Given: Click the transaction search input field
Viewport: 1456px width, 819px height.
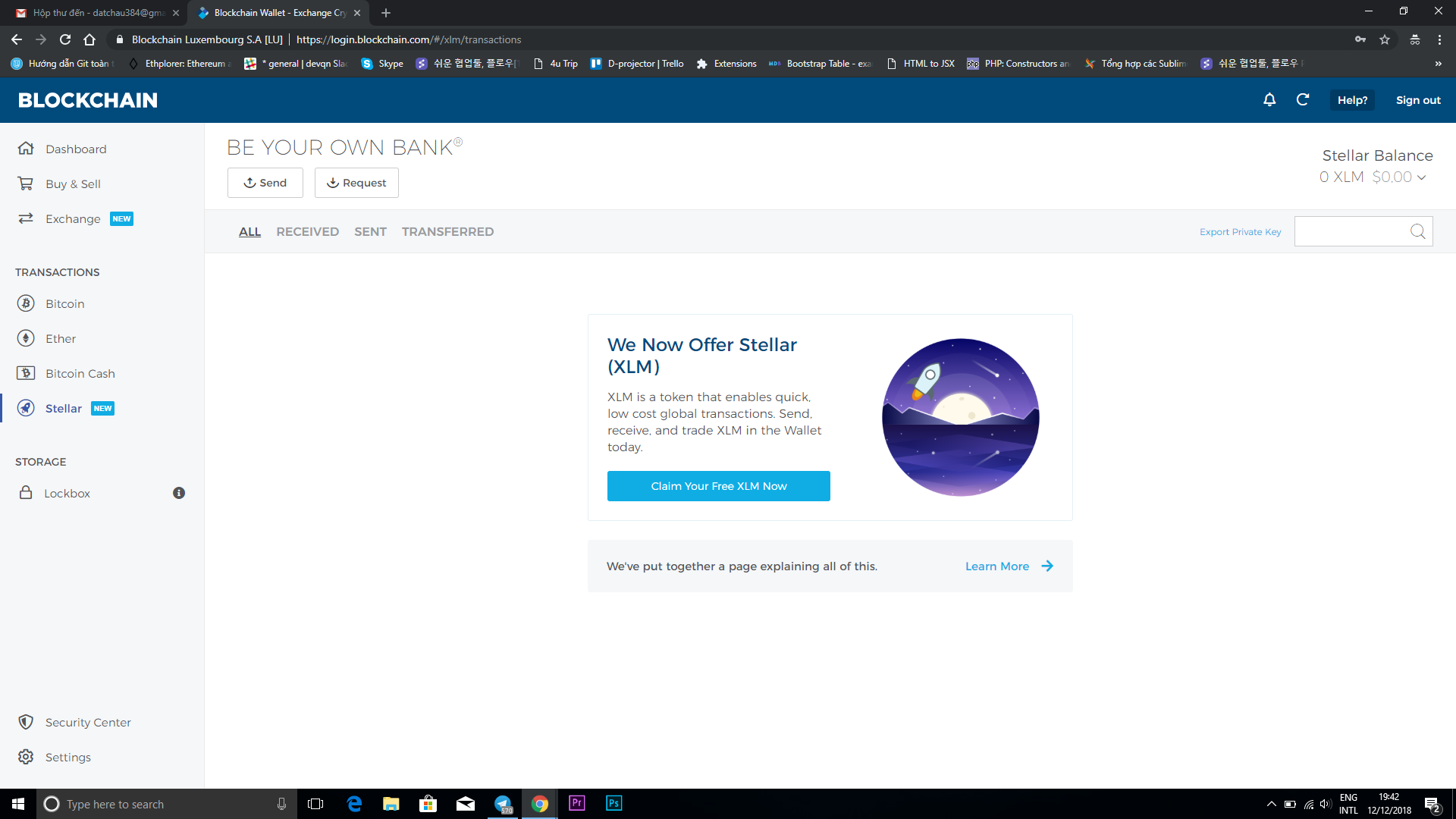Looking at the screenshot, I should 1350,231.
